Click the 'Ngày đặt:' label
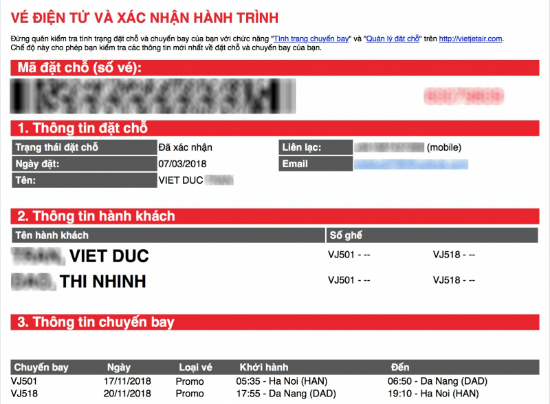 tap(84, 164)
